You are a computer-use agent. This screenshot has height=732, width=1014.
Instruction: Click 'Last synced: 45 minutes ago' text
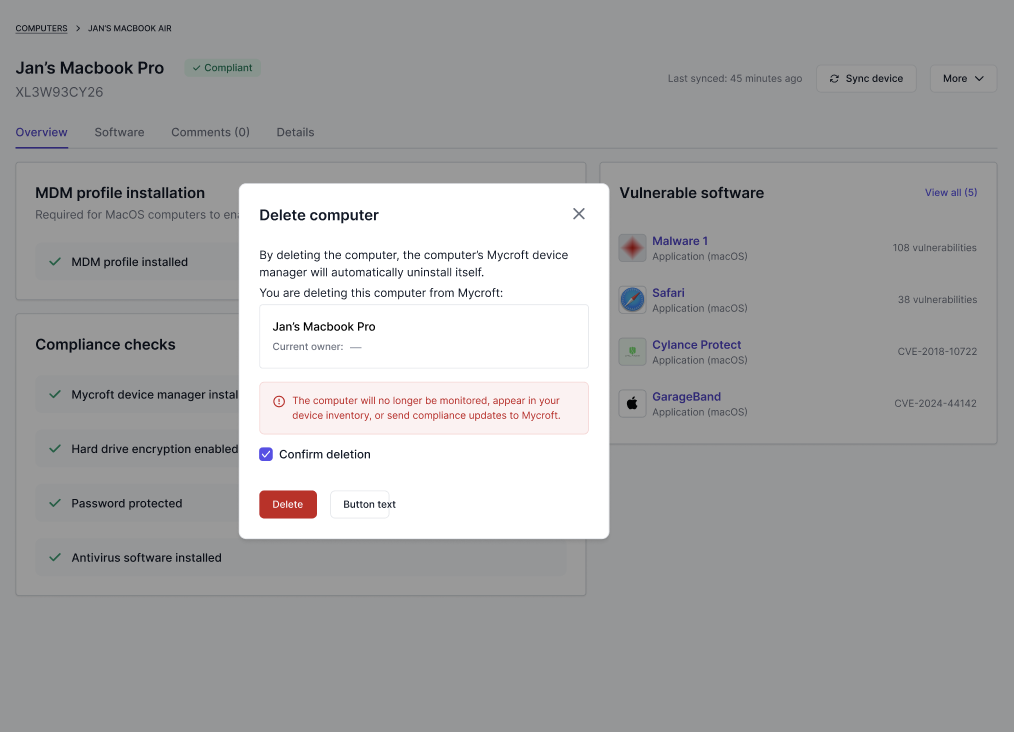click(x=735, y=79)
